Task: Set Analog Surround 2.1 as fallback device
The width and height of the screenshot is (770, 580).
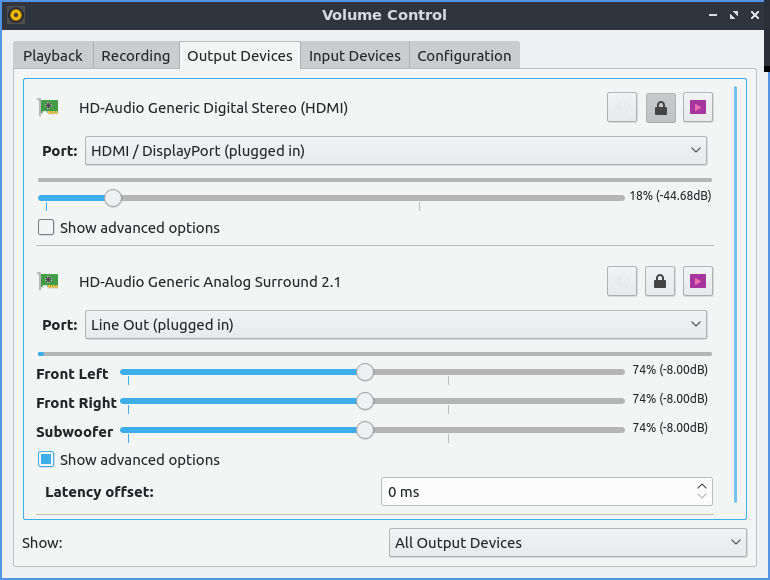Action: (x=698, y=282)
